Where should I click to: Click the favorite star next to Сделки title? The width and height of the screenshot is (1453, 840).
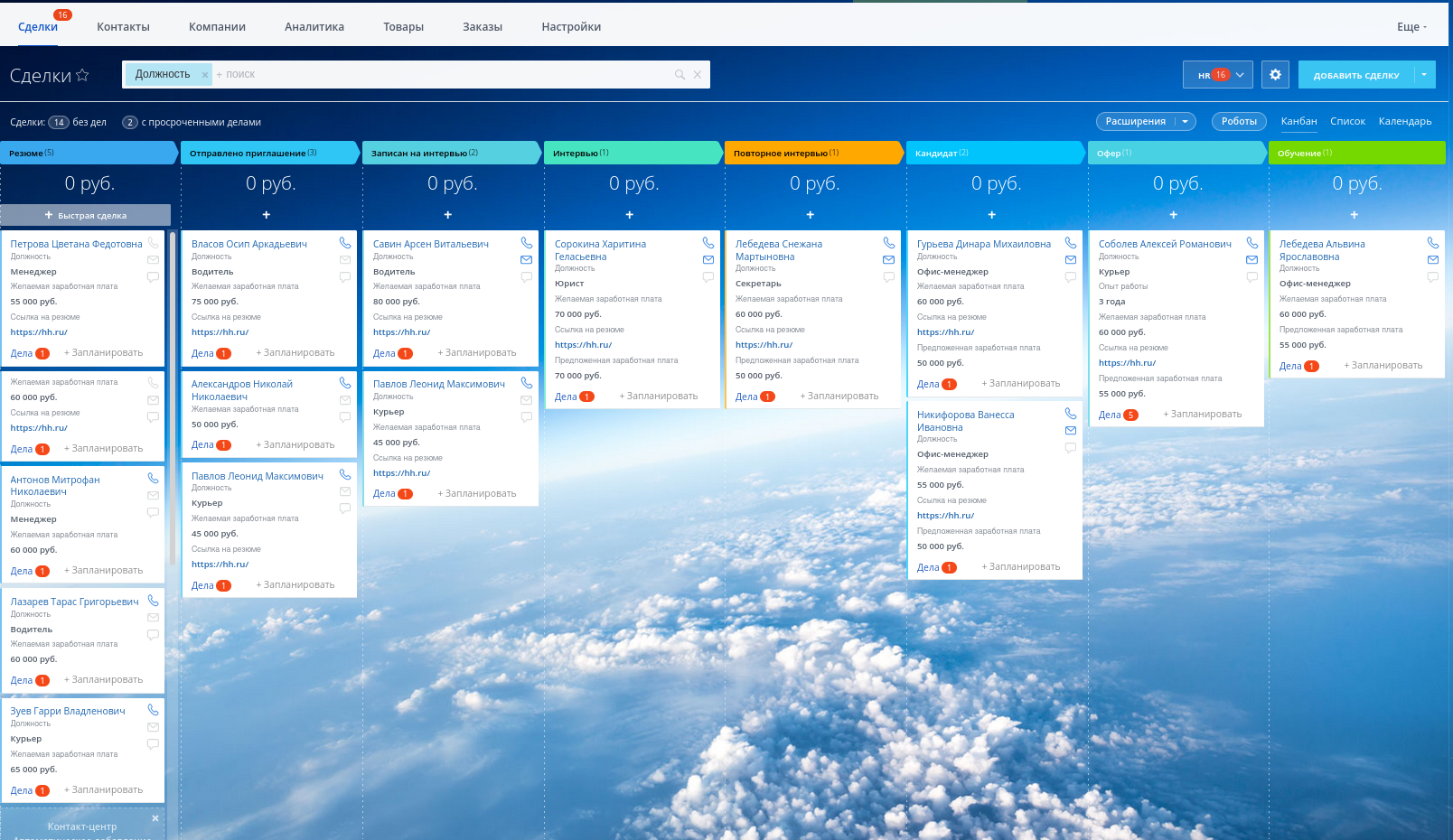click(x=83, y=75)
